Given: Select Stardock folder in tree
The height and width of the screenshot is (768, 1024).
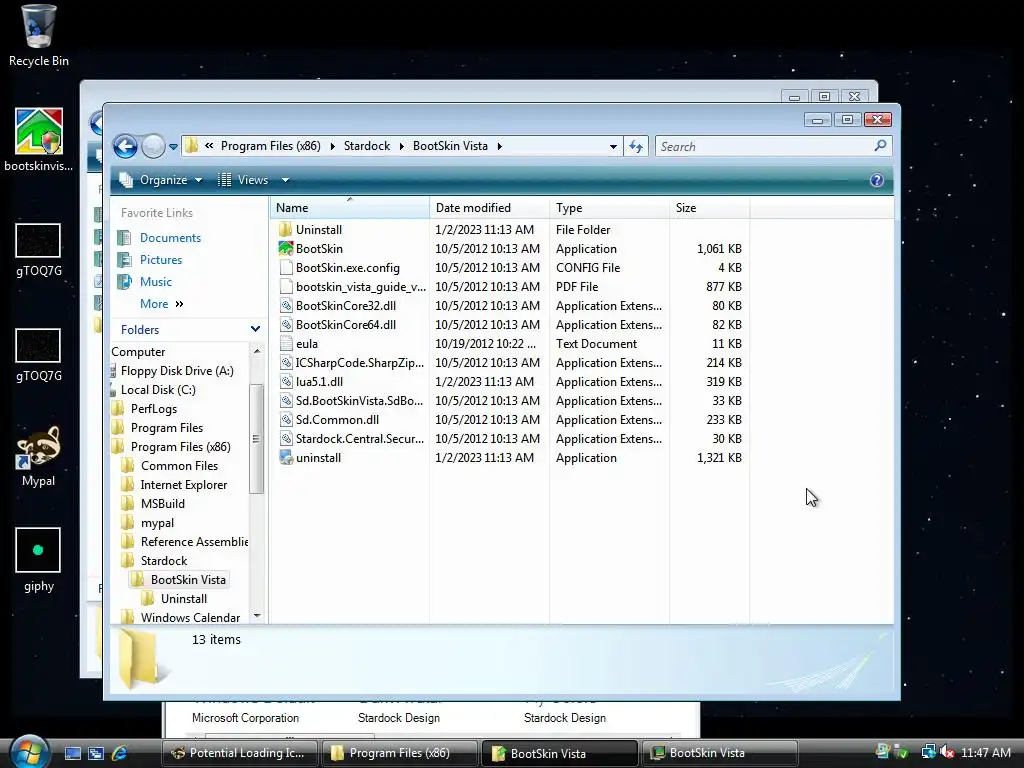Looking at the screenshot, I should 163,561.
